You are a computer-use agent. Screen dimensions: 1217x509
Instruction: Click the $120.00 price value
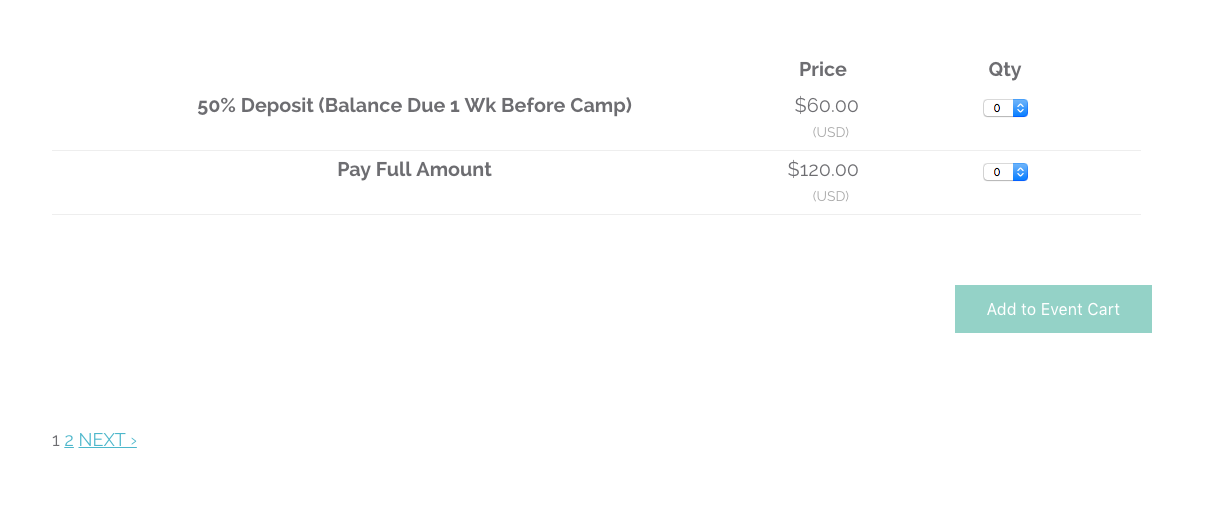pos(823,169)
